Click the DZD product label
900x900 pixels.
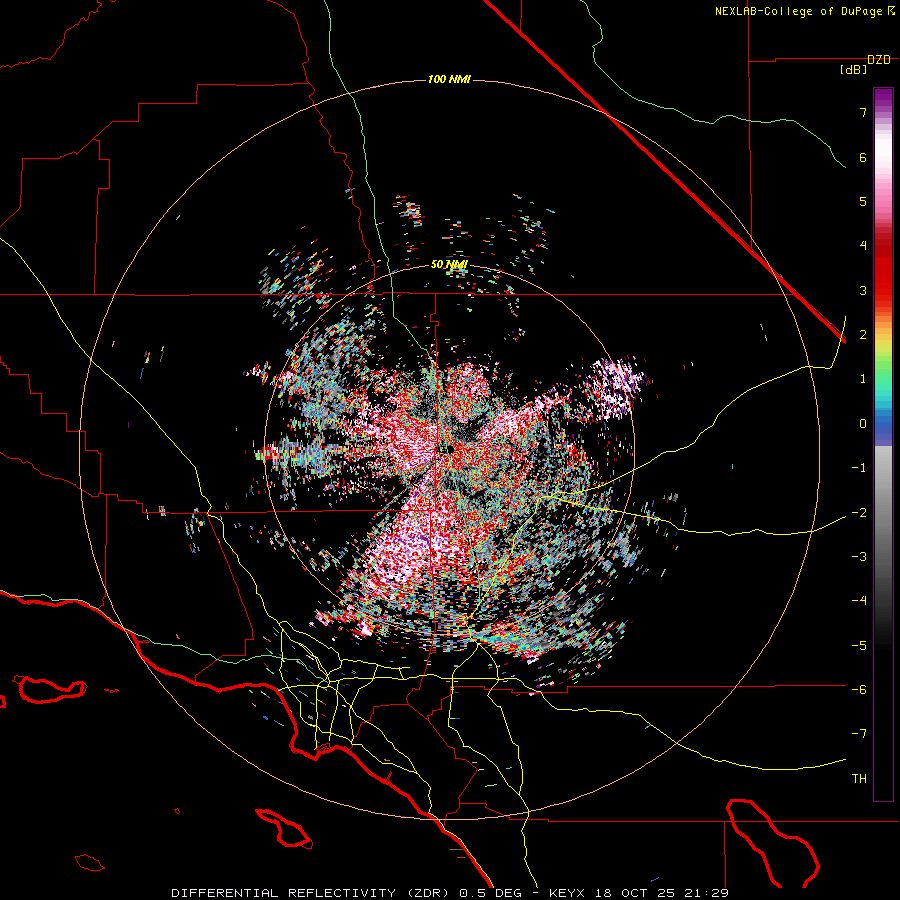[x=879, y=60]
